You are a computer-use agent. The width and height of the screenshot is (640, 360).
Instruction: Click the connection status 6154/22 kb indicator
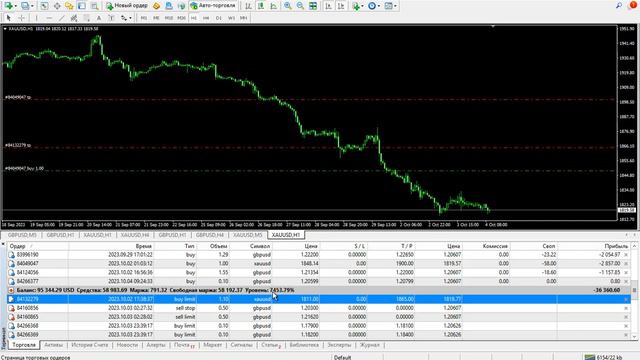pyautogui.click(x=603, y=357)
